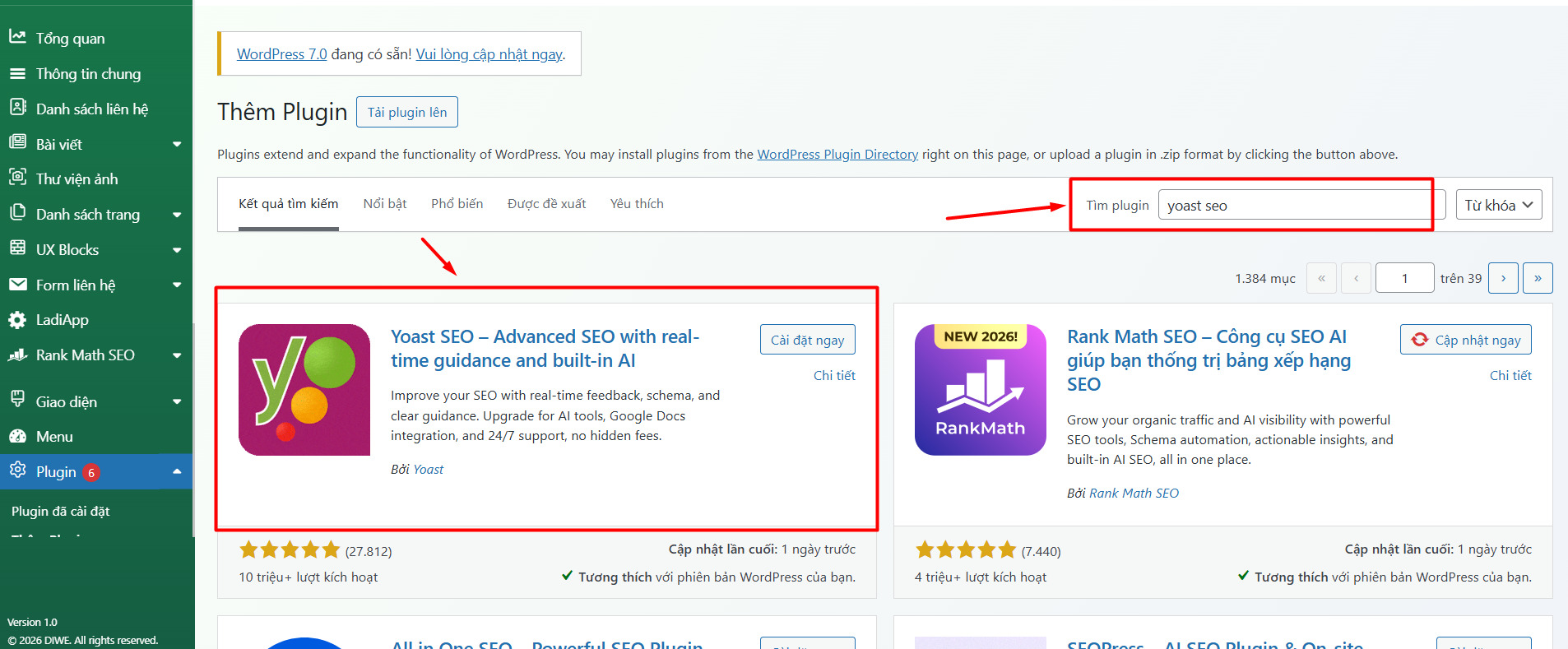The image size is (1568, 649).
Task: Click the RankMath plugin logo
Action: click(981, 390)
